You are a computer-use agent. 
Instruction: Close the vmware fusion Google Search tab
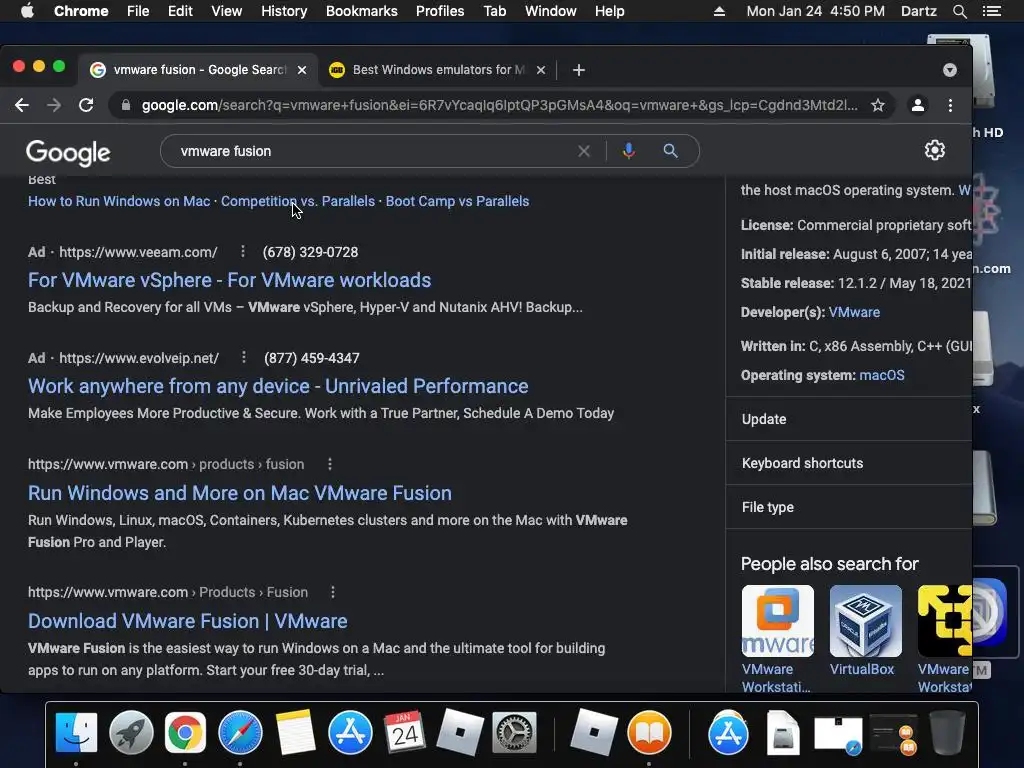pos(302,70)
